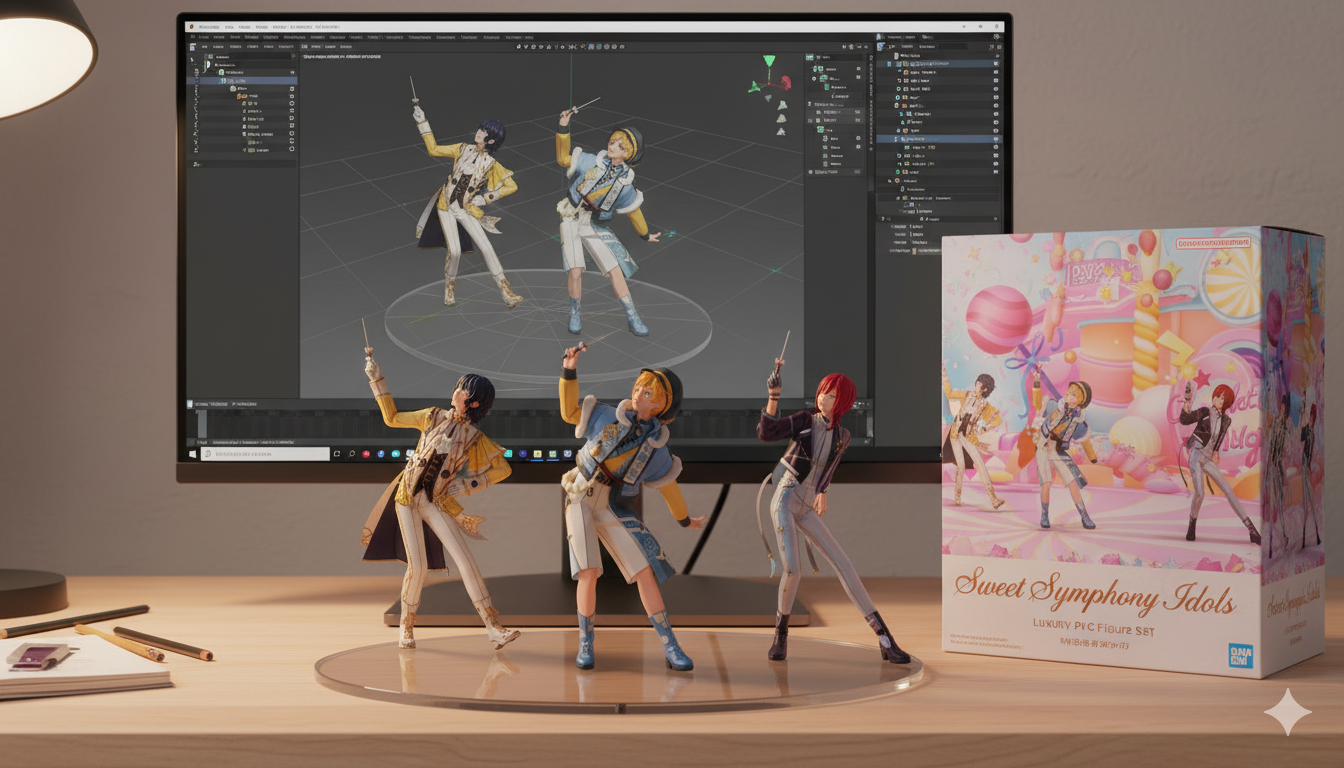Viewport: 1344px width, 768px height.
Task: Click the red circular icon on taskbar
Action: click(366, 454)
